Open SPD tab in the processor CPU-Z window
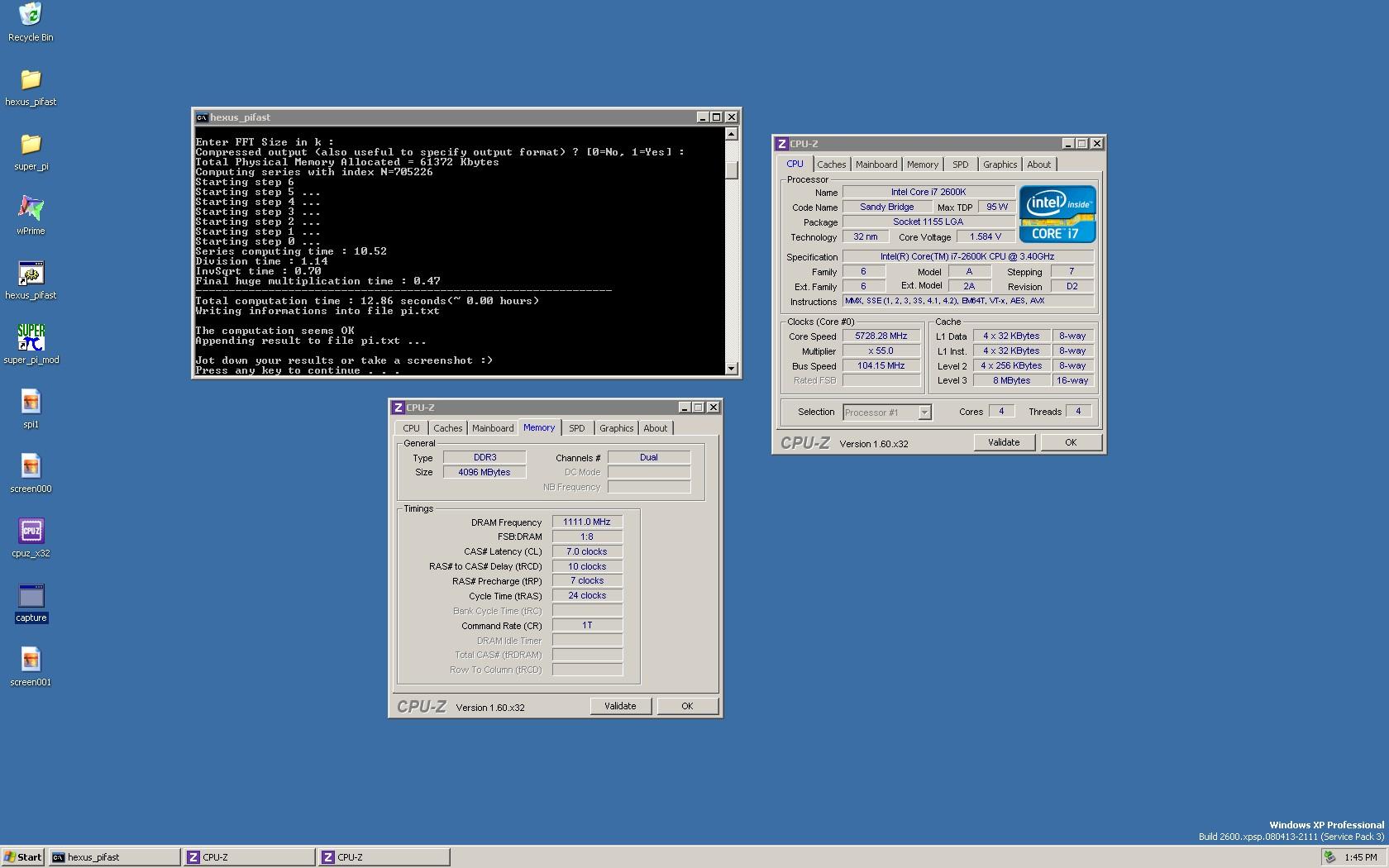The image size is (1389, 868). click(x=961, y=165)
